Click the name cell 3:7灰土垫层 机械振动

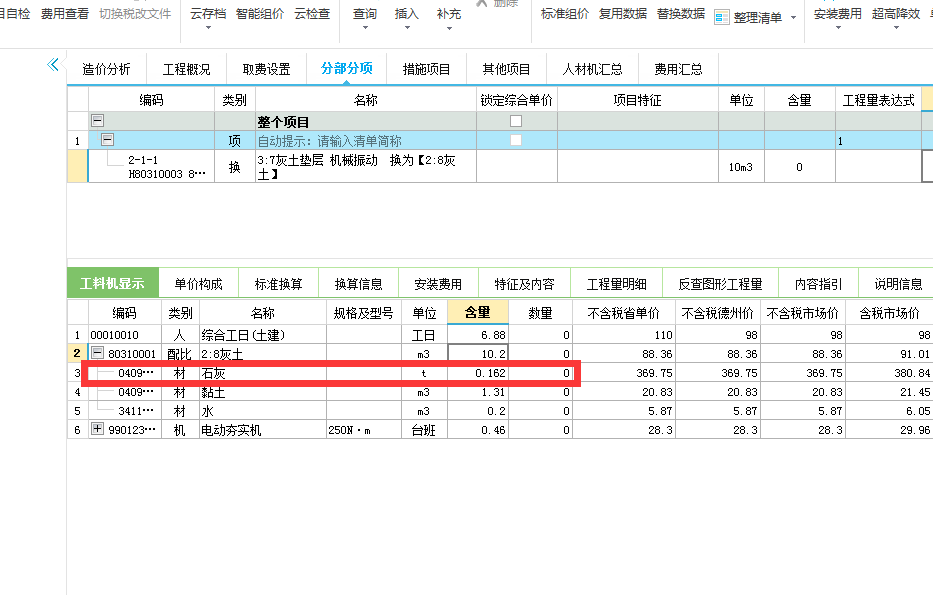point(365,167)
